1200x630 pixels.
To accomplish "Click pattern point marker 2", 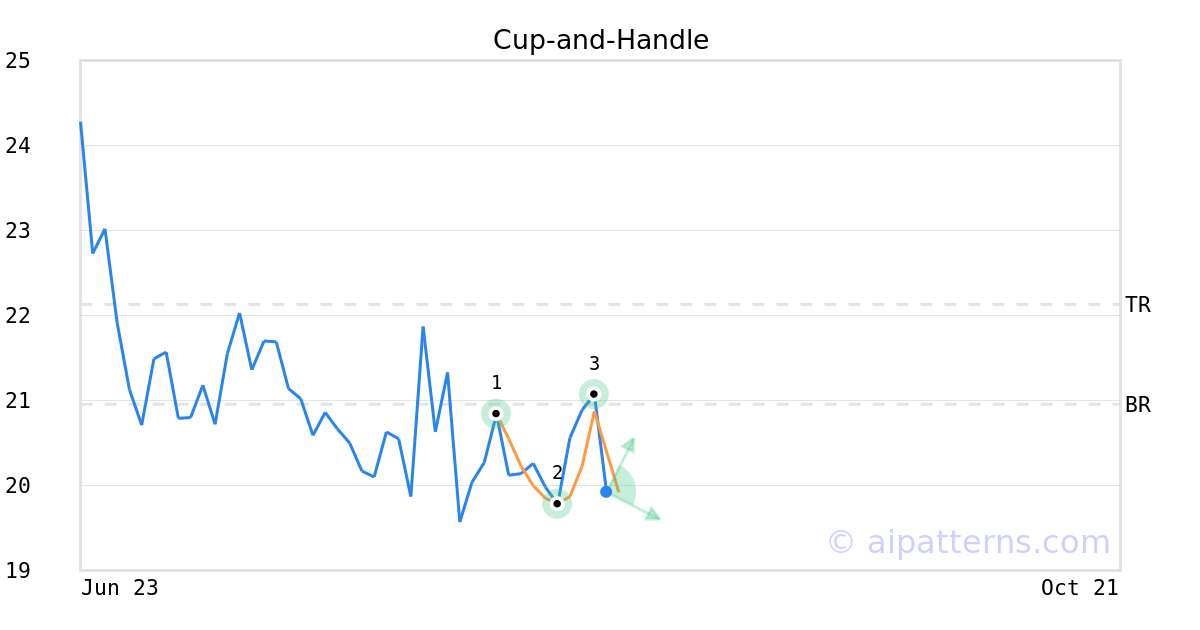I will 557,503.
